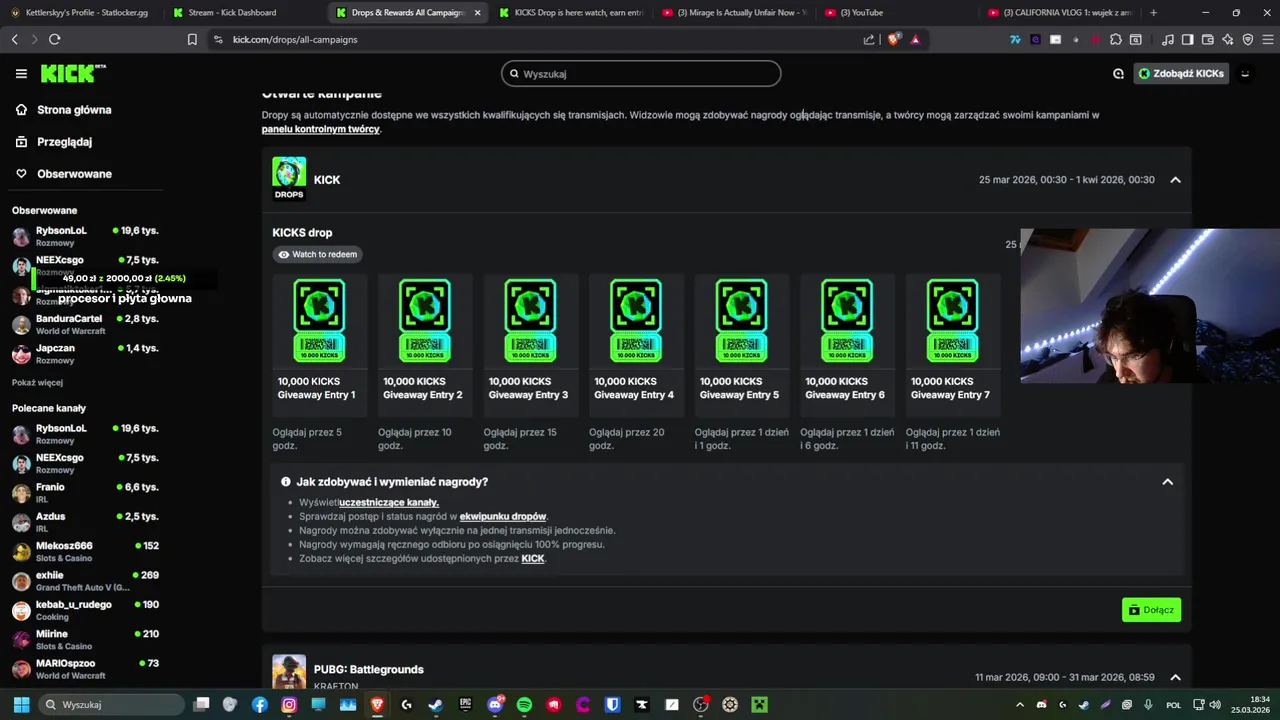The height and width of the screenshot is (720, 1280).
Task: Collapse the PUBG: Battlegrounds campaign
Action: (1175, 677)
